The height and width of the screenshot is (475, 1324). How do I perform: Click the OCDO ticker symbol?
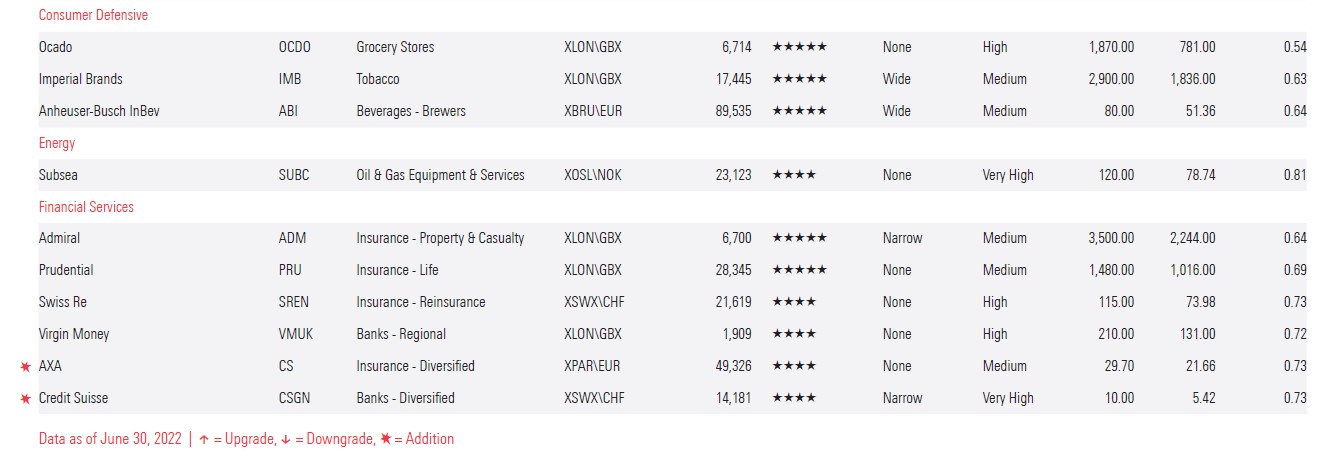[x=295, y=47]
